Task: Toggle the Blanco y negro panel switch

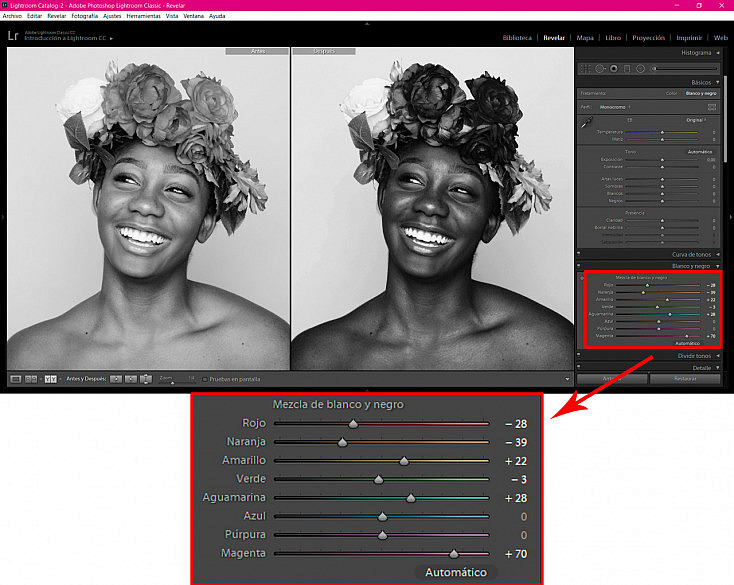Action: pyautogui.click(x=579, y=265)
